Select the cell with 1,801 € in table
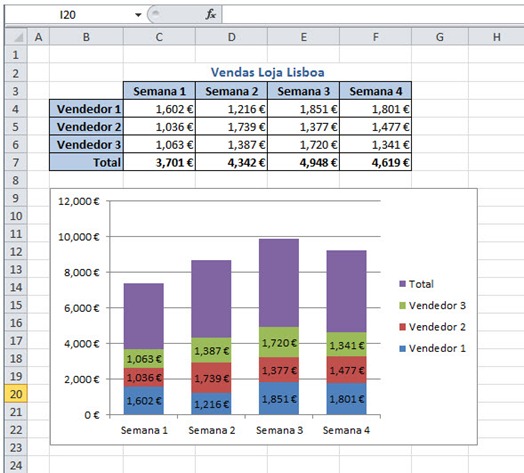 pyautogui.click(x=375, y=109)
